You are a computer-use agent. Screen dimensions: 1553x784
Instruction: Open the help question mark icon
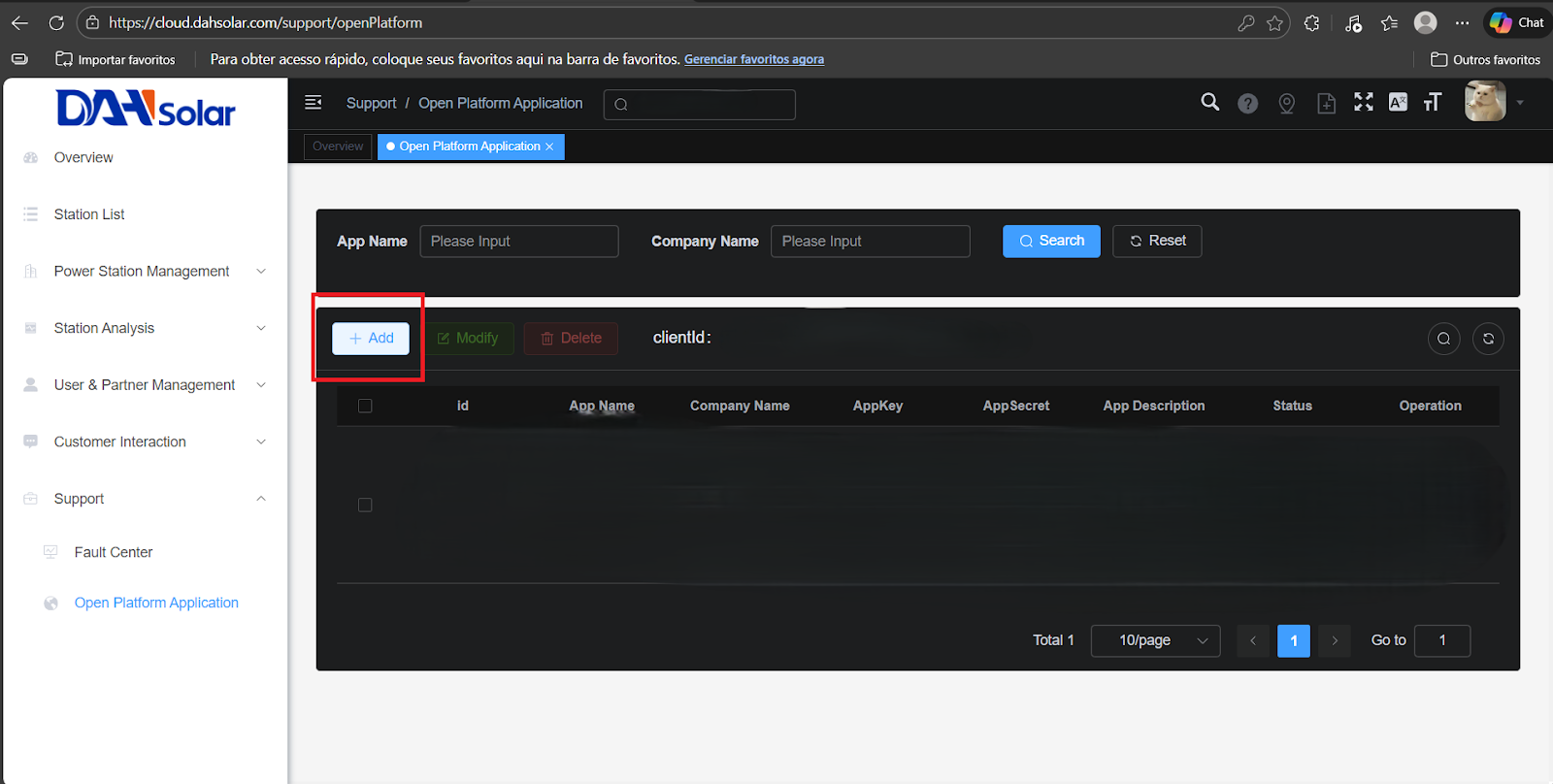(x=1247, y=103)
